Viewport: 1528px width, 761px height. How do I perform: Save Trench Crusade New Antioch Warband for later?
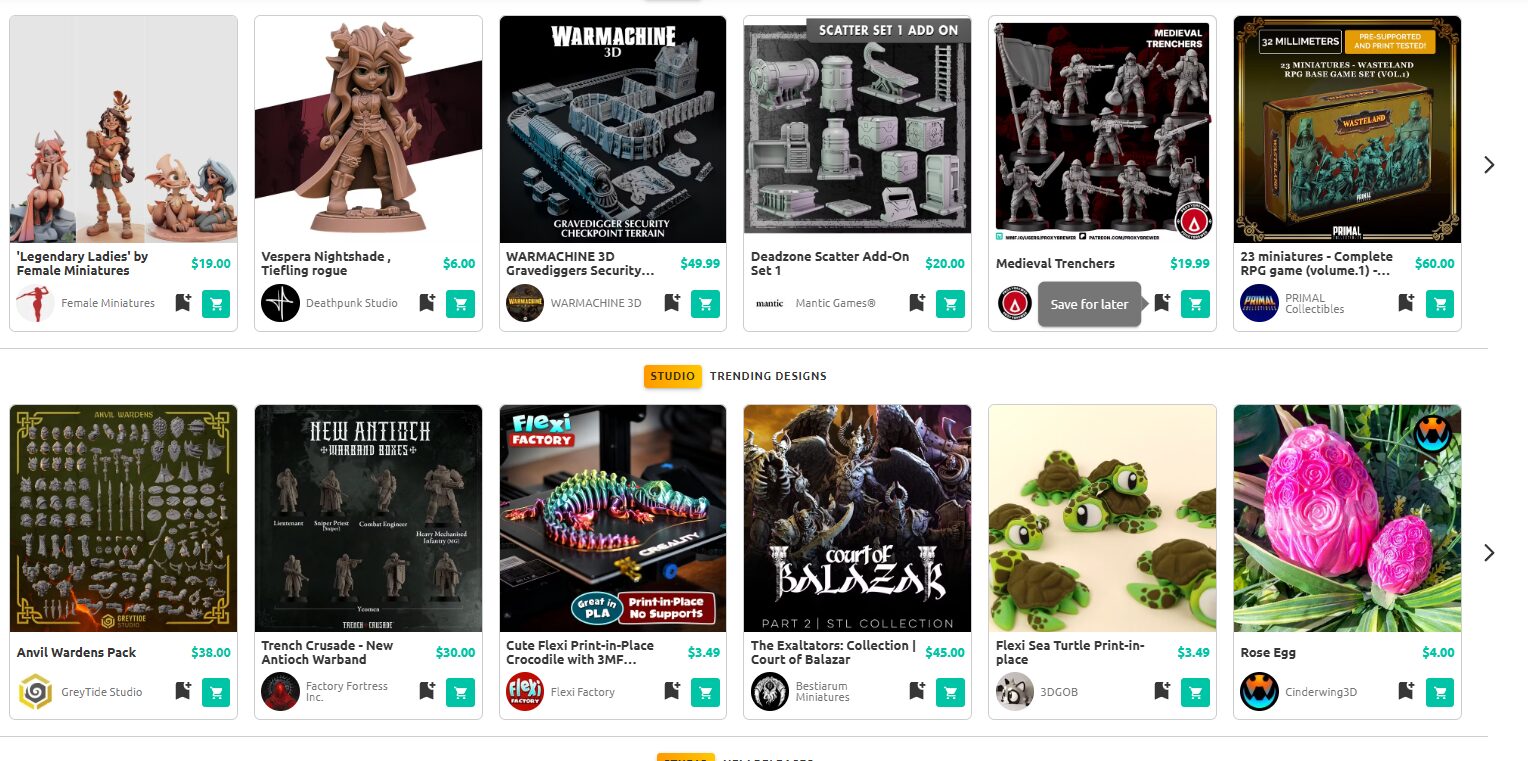click(x=427, y=691)
